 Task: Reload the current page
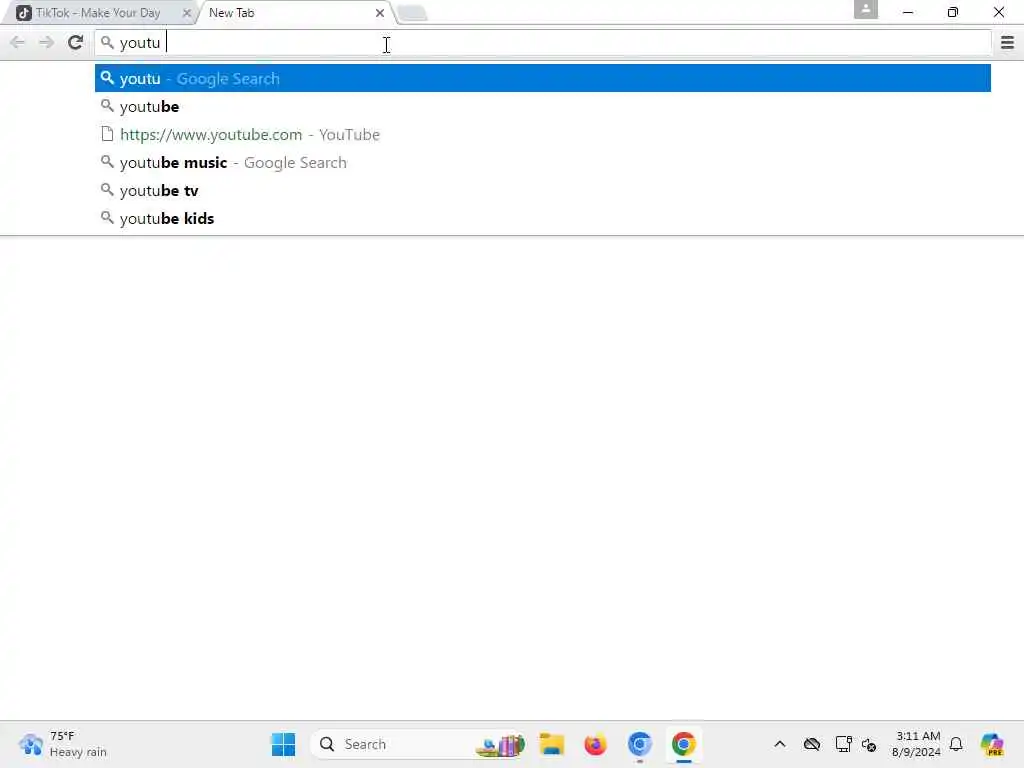75,43
